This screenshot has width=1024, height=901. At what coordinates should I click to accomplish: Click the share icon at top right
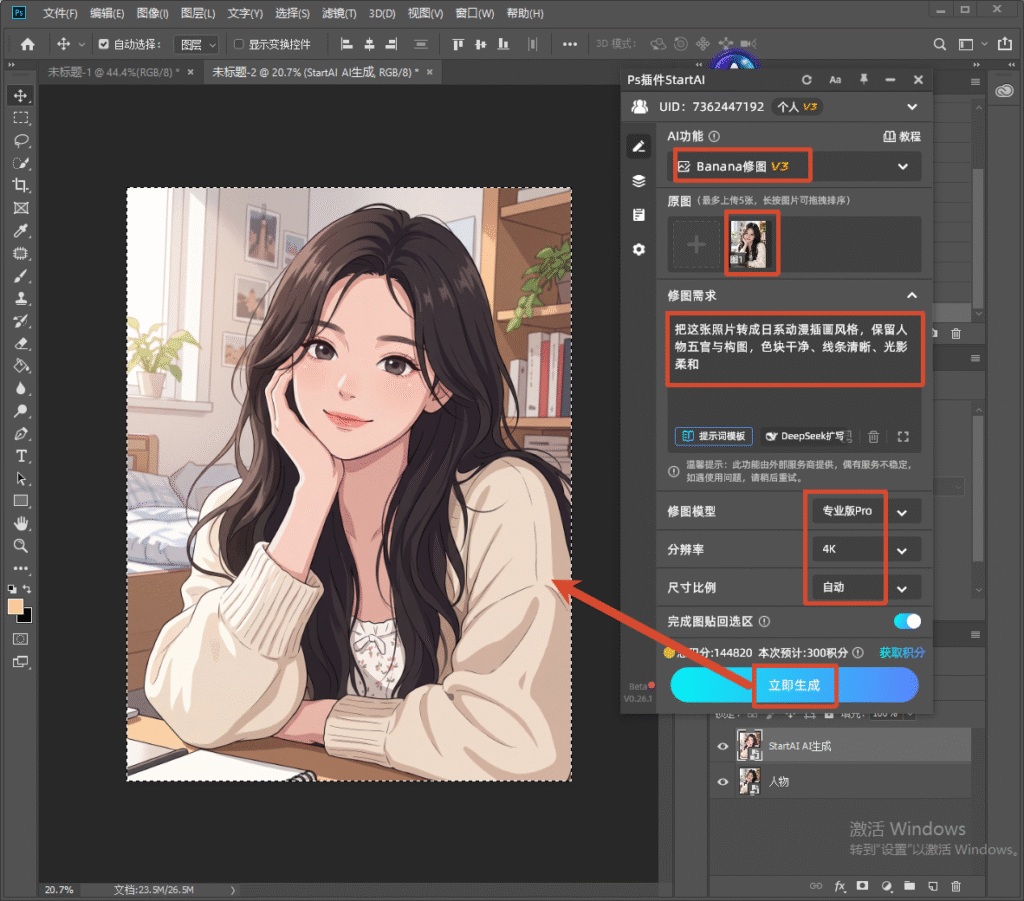point(1004,44)
